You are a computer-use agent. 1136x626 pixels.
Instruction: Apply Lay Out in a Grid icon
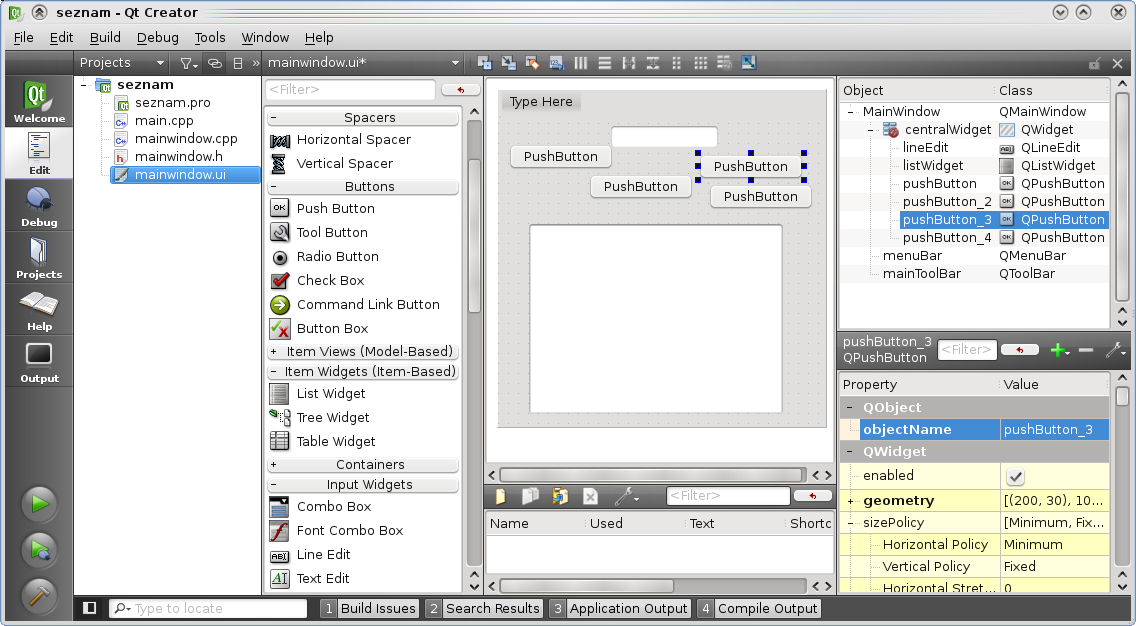(x=701, y=63)
